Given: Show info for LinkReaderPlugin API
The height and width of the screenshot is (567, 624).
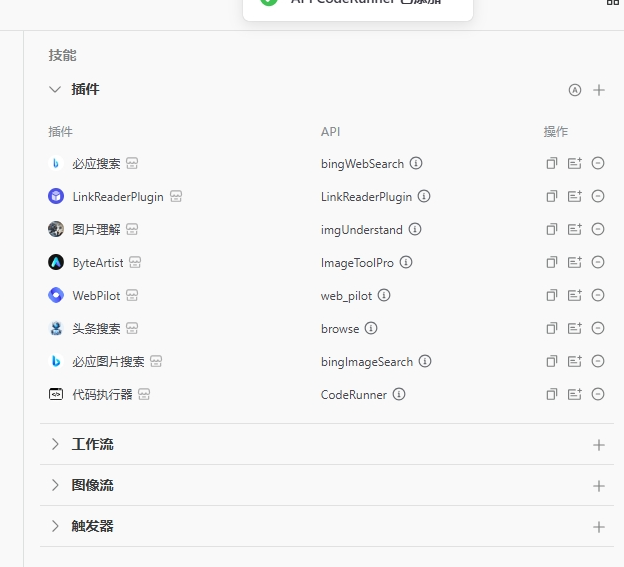Looking at the screenshot, I should pyautogui.click(x=424, y=196).
